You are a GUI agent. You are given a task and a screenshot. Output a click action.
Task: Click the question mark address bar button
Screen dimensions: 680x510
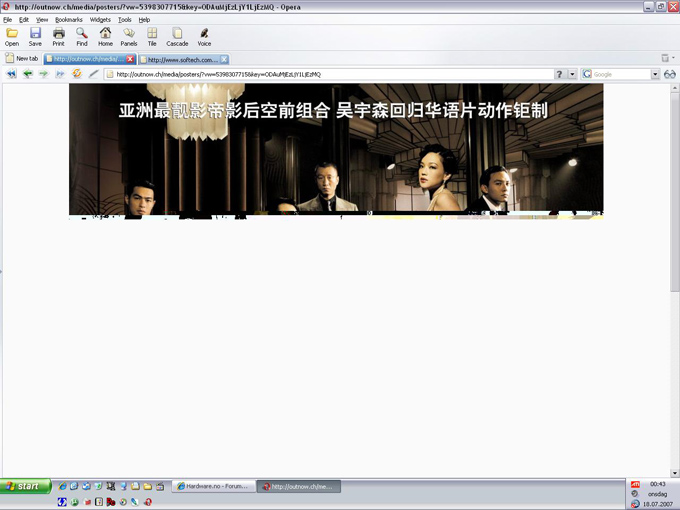(559, 74)
